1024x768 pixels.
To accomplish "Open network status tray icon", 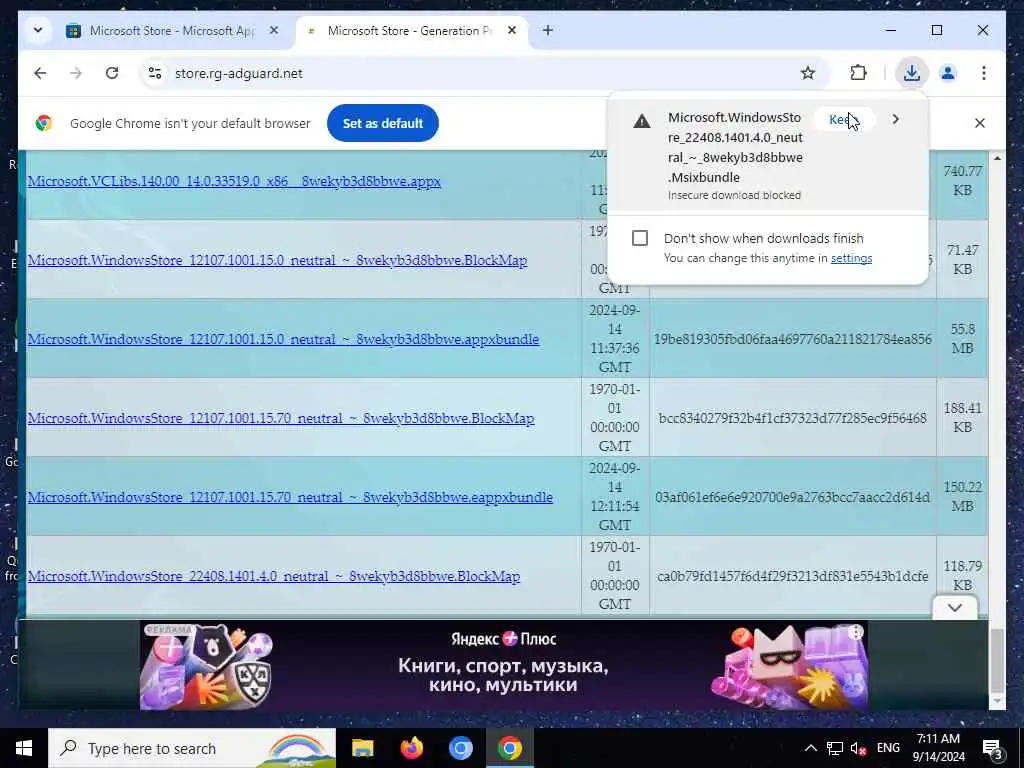I will (835, 748).
